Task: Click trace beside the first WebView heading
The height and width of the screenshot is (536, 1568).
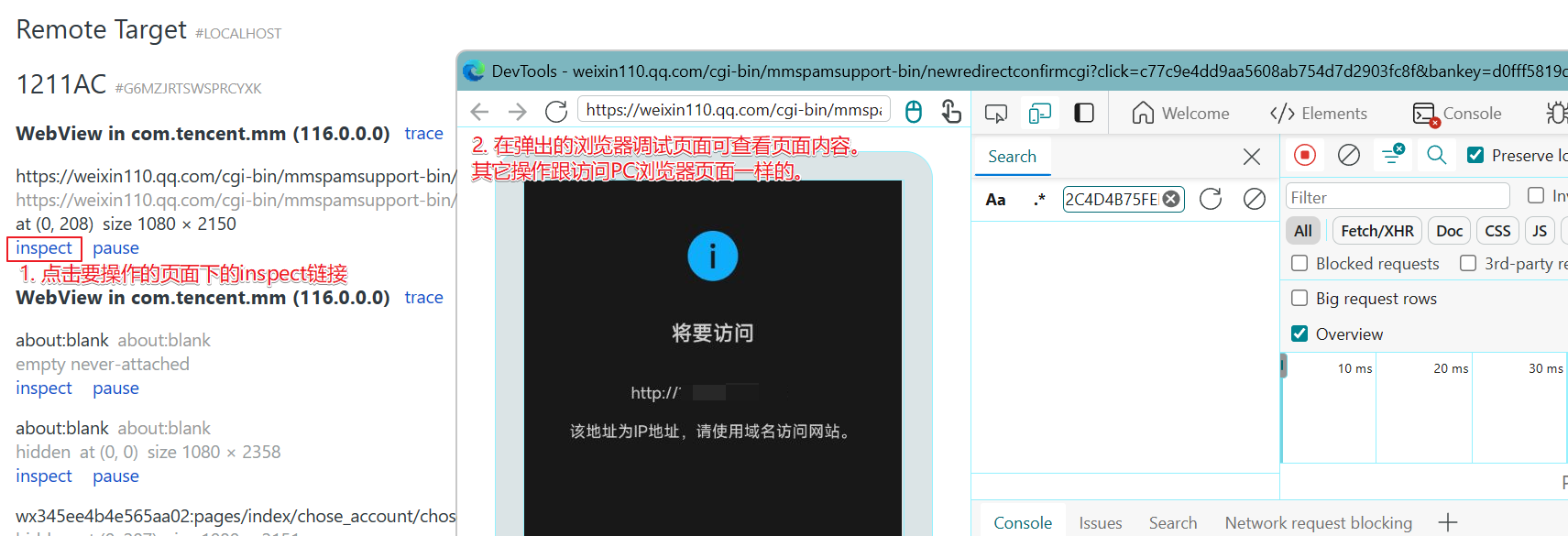Action: point(423,134)
